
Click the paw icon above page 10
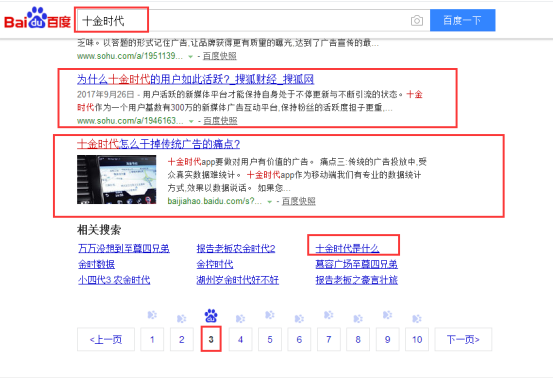tap(417, 319)
